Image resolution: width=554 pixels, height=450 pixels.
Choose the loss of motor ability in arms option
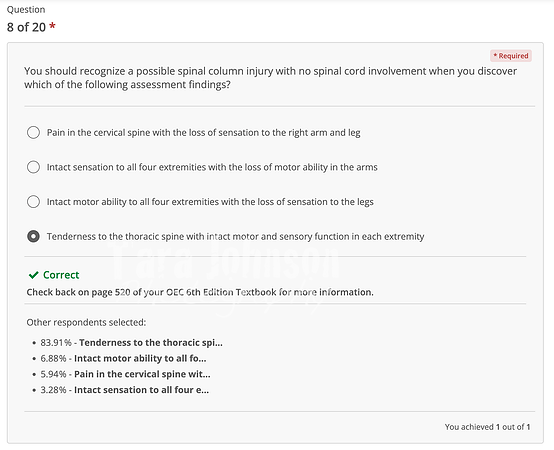[33, 167]
